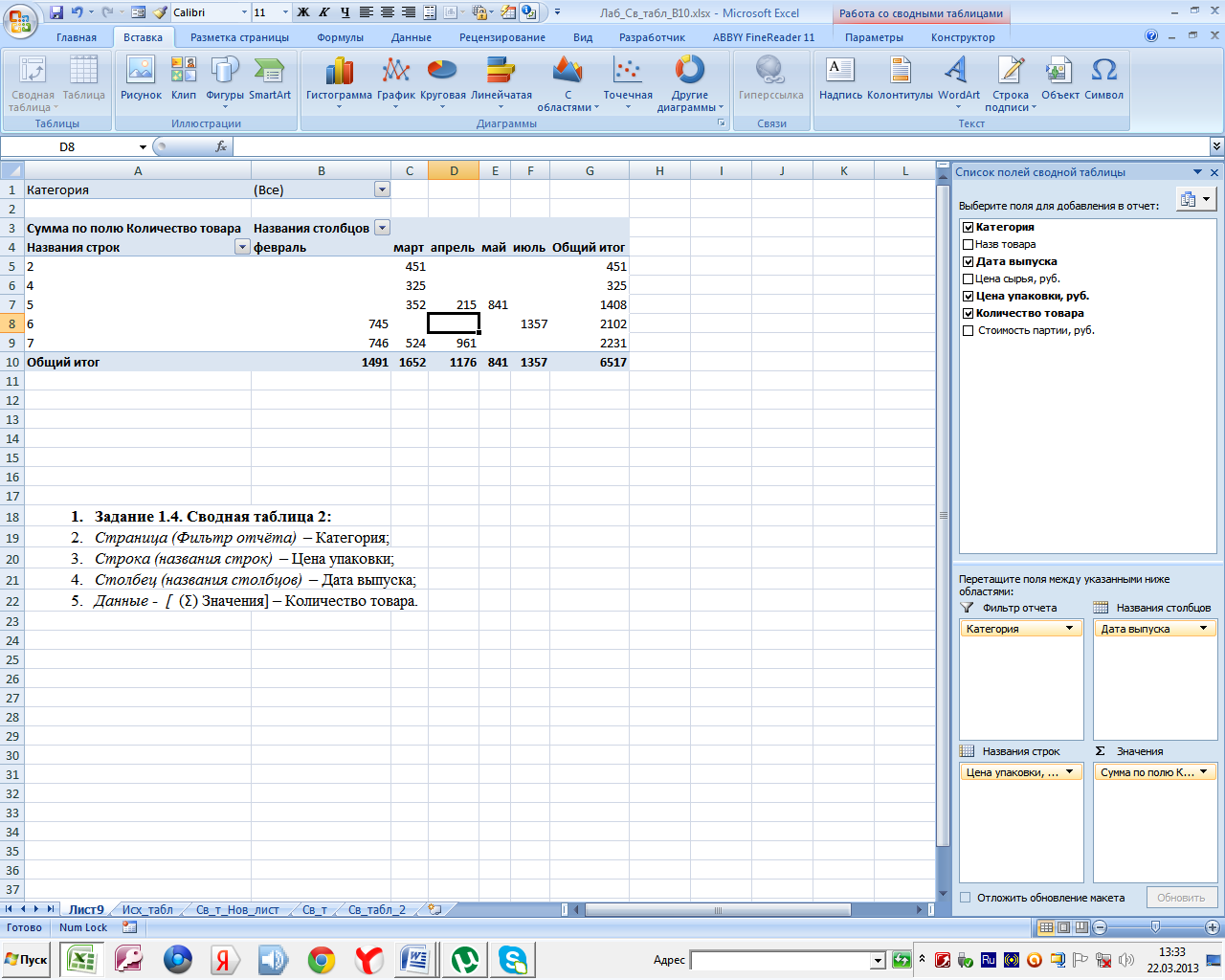
Task: Insert clip art (Клип)
Action: (184, 78)
